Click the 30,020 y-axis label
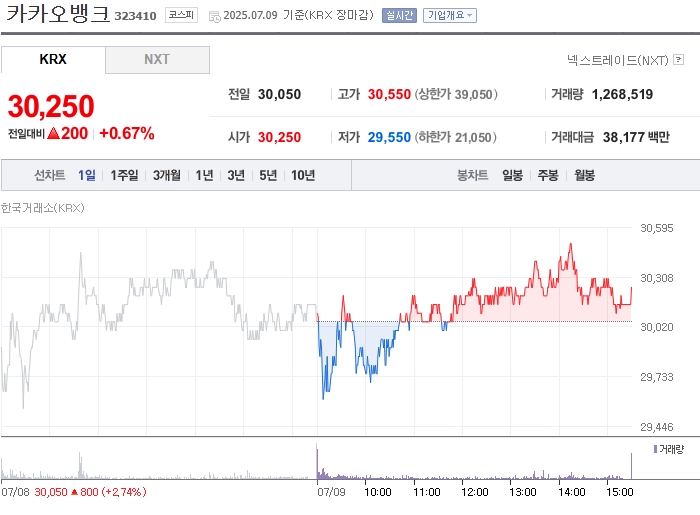700x515 pixels. pos(657,327)
